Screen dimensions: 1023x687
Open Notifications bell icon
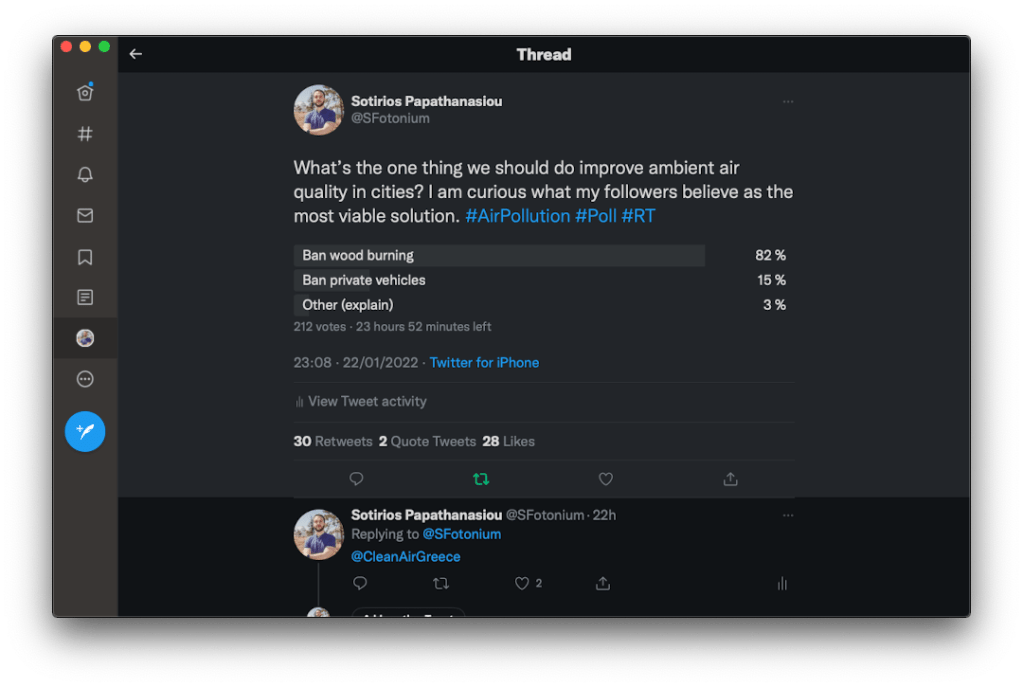[x=85, y=175]
